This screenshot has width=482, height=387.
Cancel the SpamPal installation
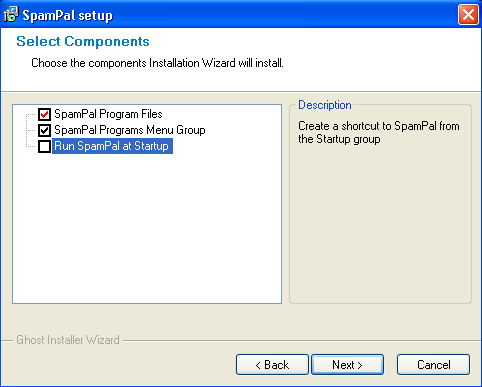[433, 365]
